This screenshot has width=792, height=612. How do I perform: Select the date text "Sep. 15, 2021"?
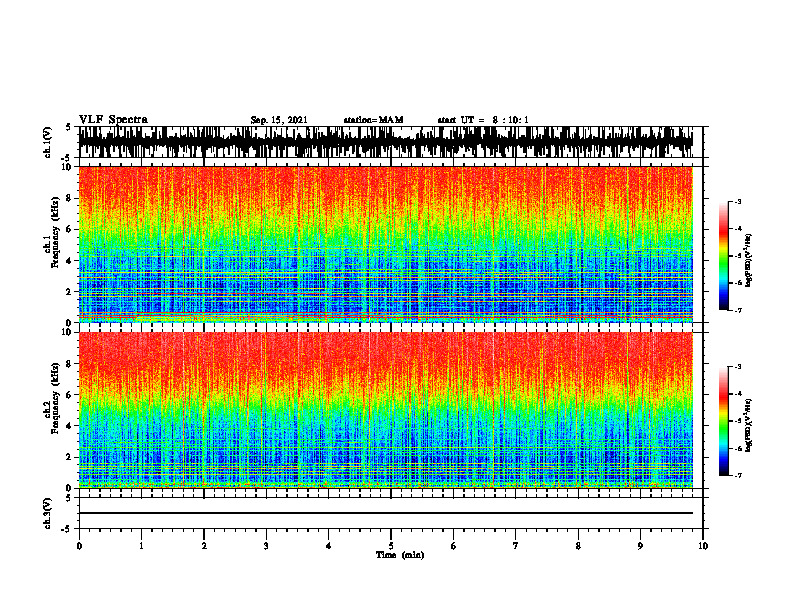click(279, 120)
